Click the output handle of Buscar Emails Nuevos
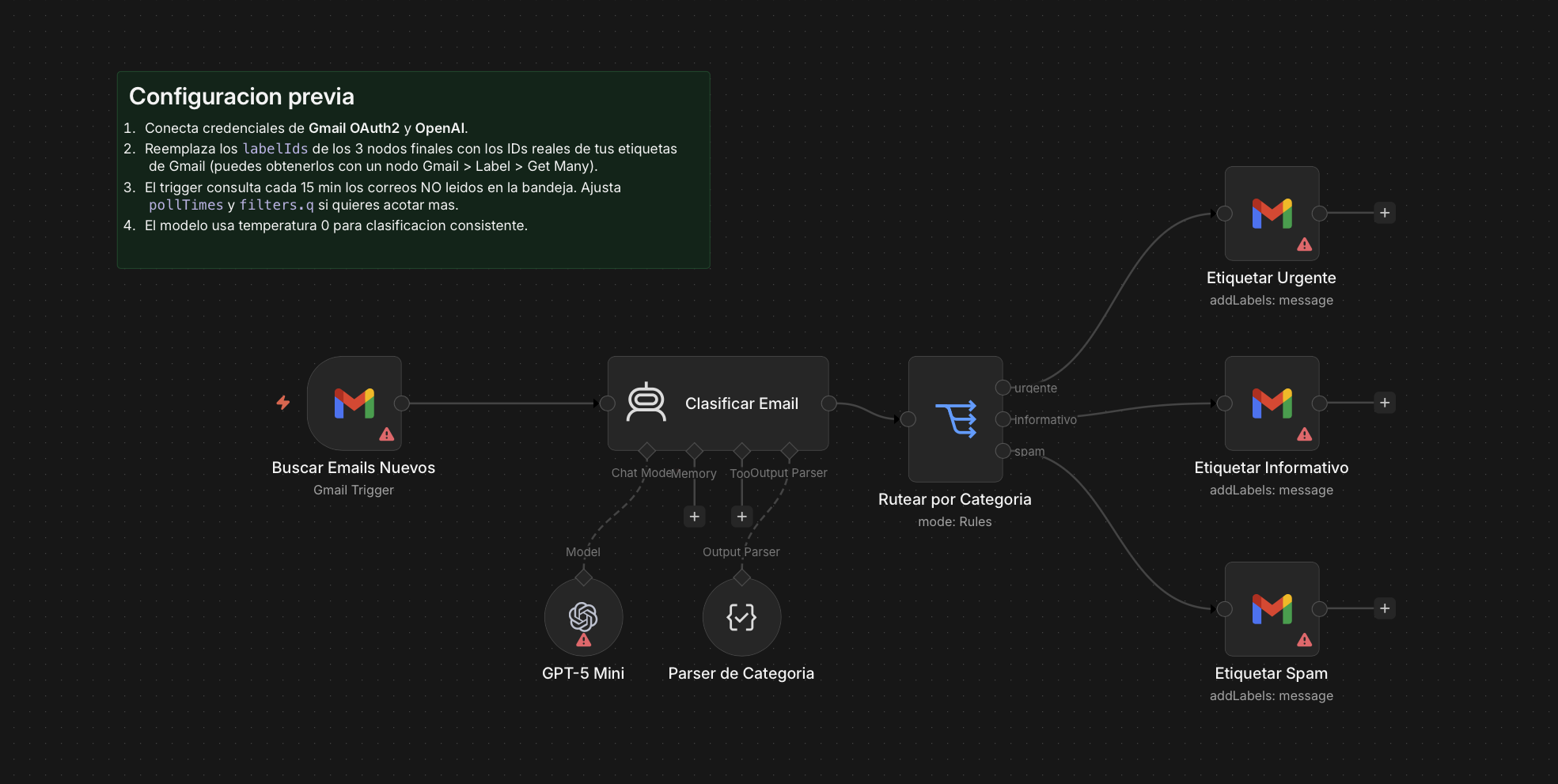Screen dimensions: 1558x784 [x=402, y=403]
